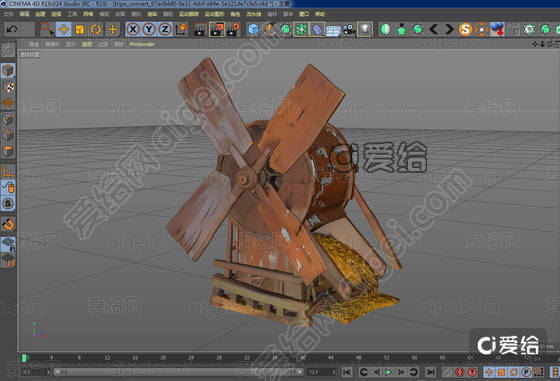Switch to Polygons mode
560x381 pixels.
pyautogui.click(x=8, y=151)
